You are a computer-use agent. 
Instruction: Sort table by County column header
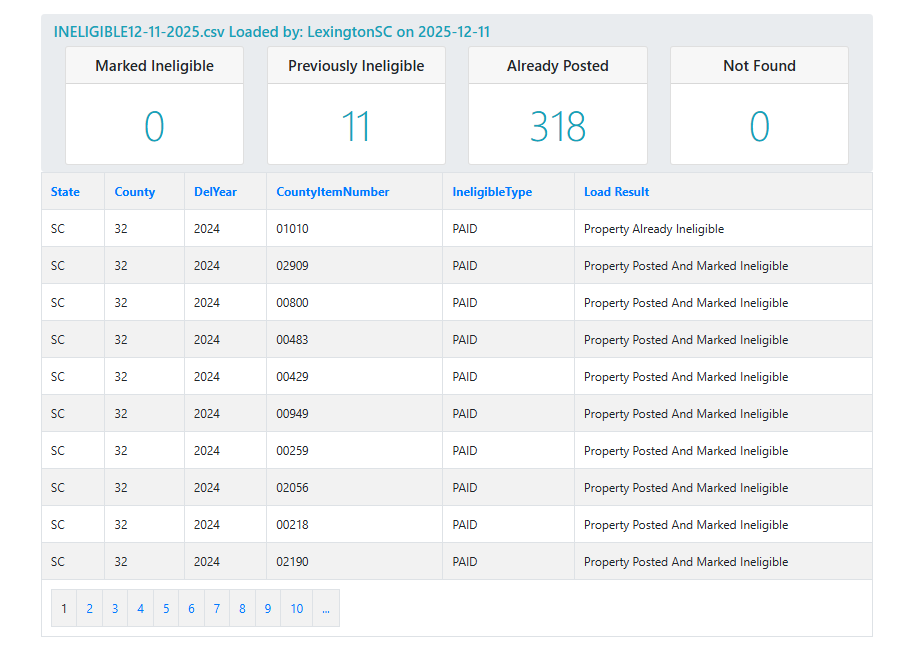[135, 192]
